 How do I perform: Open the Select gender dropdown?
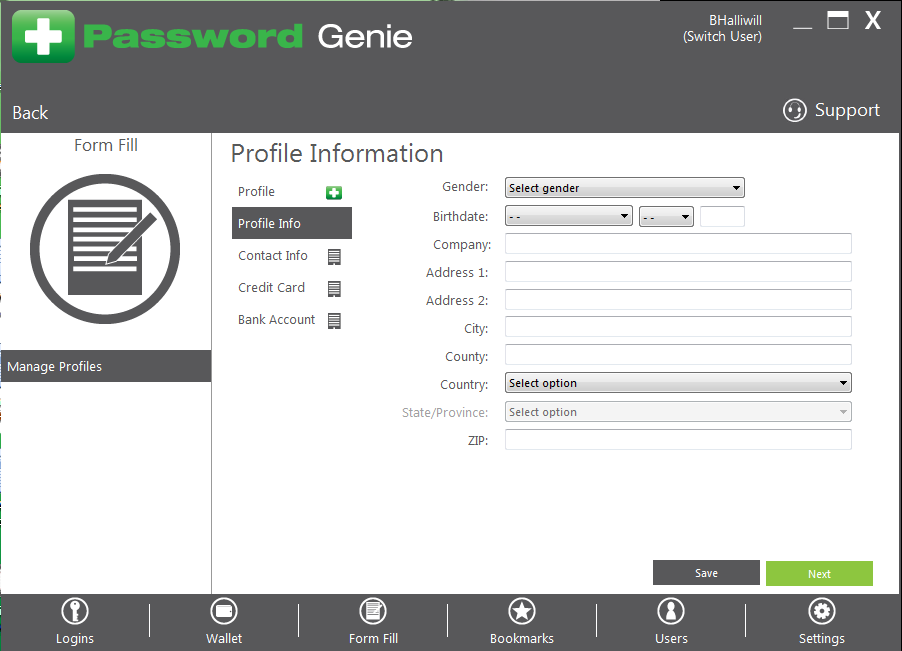click(625, 187)
